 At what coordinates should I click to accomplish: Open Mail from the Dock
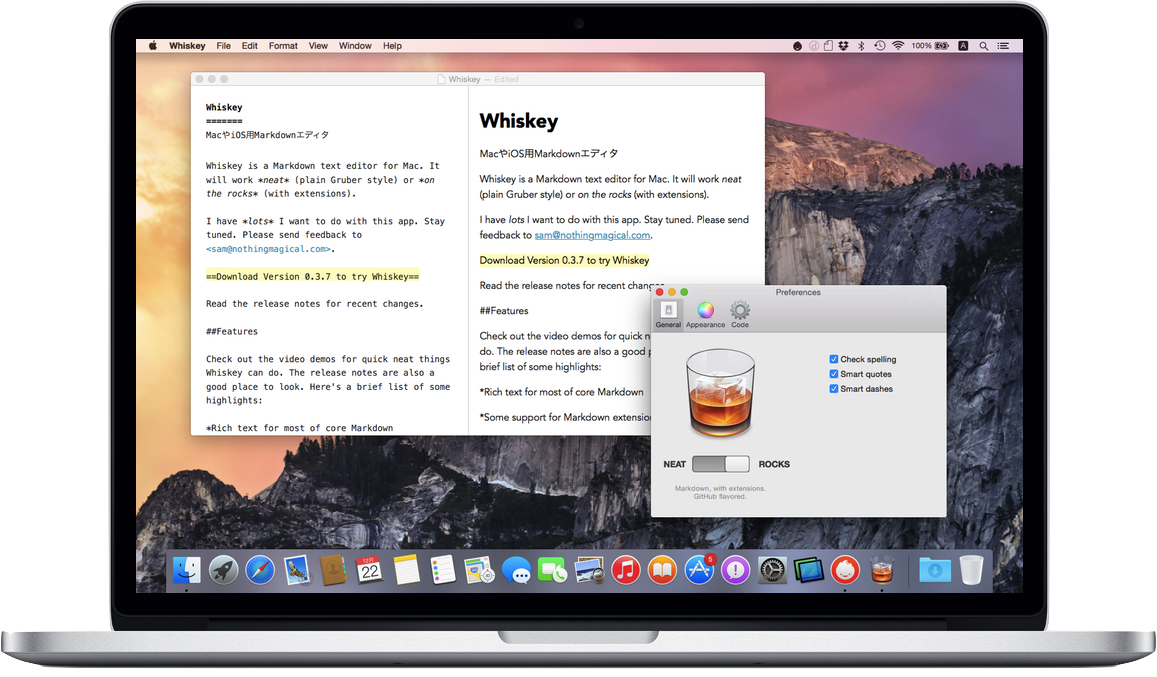[297, 570]
